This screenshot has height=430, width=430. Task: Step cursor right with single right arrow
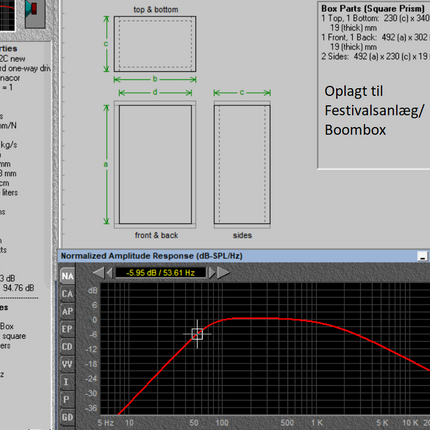click(212, 273)
